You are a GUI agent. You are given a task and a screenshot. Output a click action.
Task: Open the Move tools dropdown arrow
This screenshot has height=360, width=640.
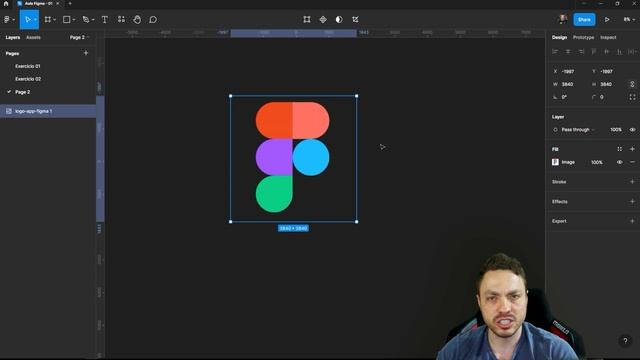pos(36,20)
